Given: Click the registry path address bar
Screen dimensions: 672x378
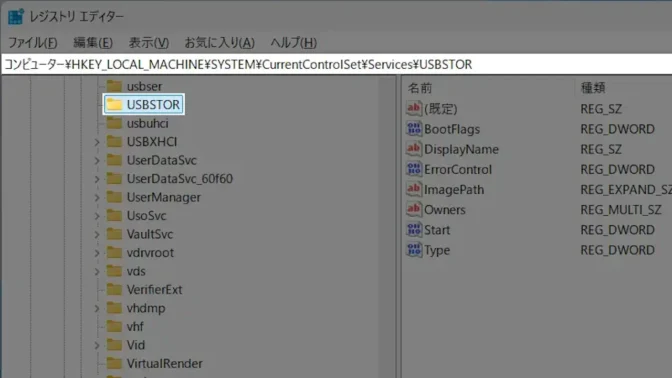Looking at the screenshot, I should (336, 64).
